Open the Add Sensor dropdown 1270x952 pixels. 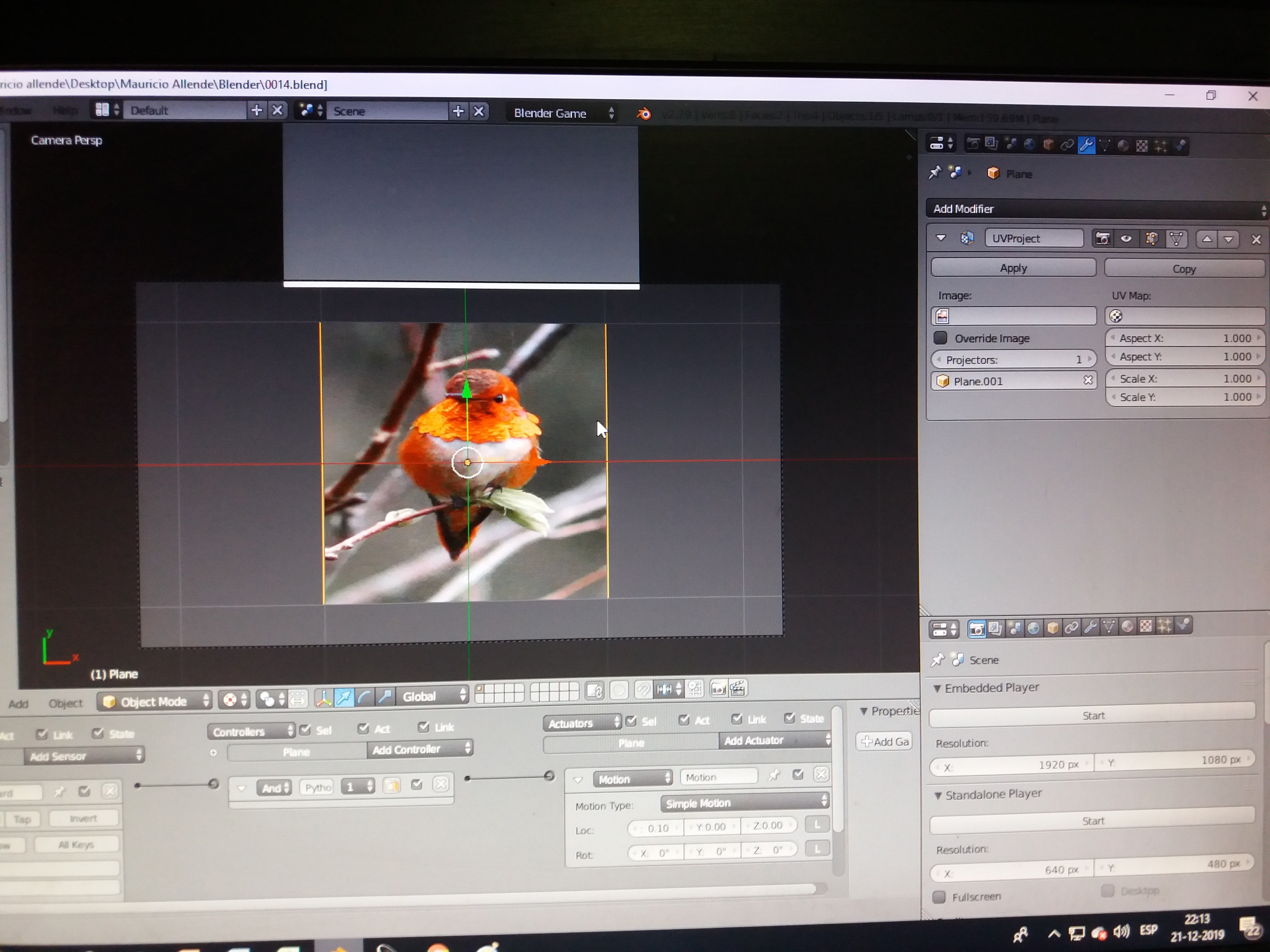coord(84,756)
